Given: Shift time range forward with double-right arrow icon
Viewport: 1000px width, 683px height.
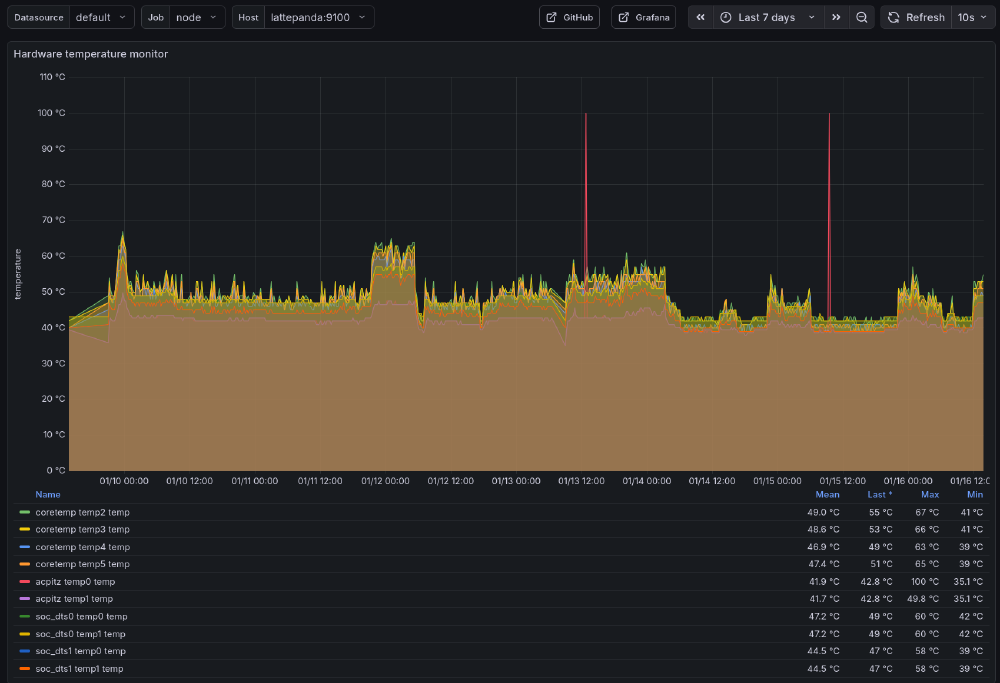Looking at the screenshot, I should (836, 16).
